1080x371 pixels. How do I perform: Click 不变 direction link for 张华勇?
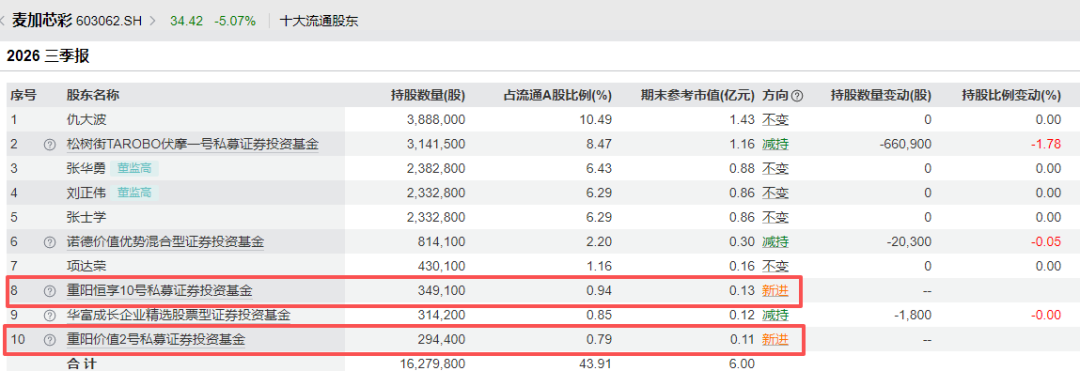[775, 169]
